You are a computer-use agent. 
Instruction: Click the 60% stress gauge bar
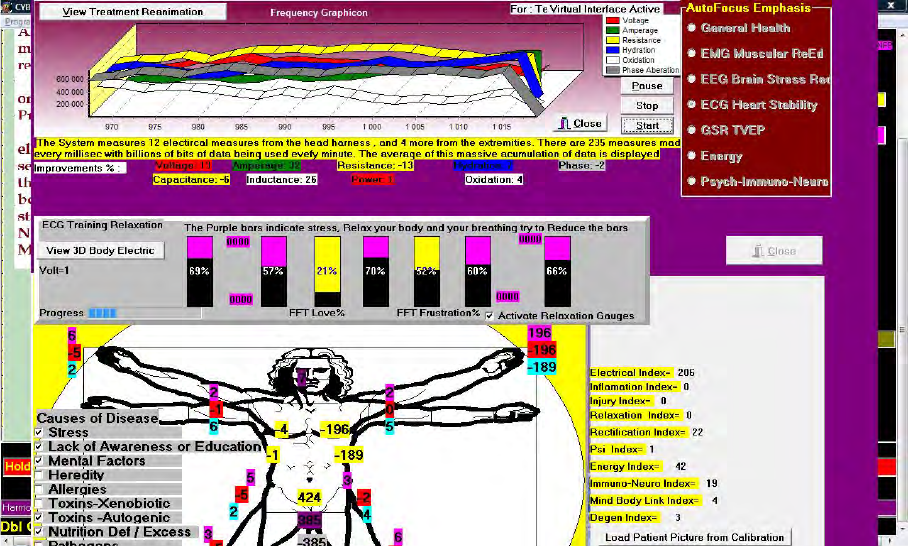[x=478, y=271]
